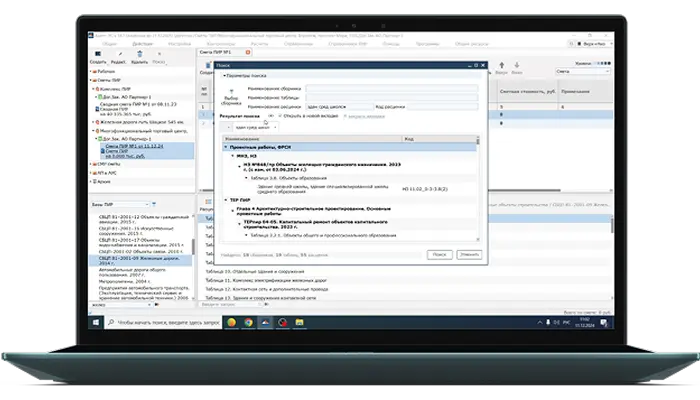The image size is (700, 400).
Task: Click the Windows Start button
Action: 98,324
